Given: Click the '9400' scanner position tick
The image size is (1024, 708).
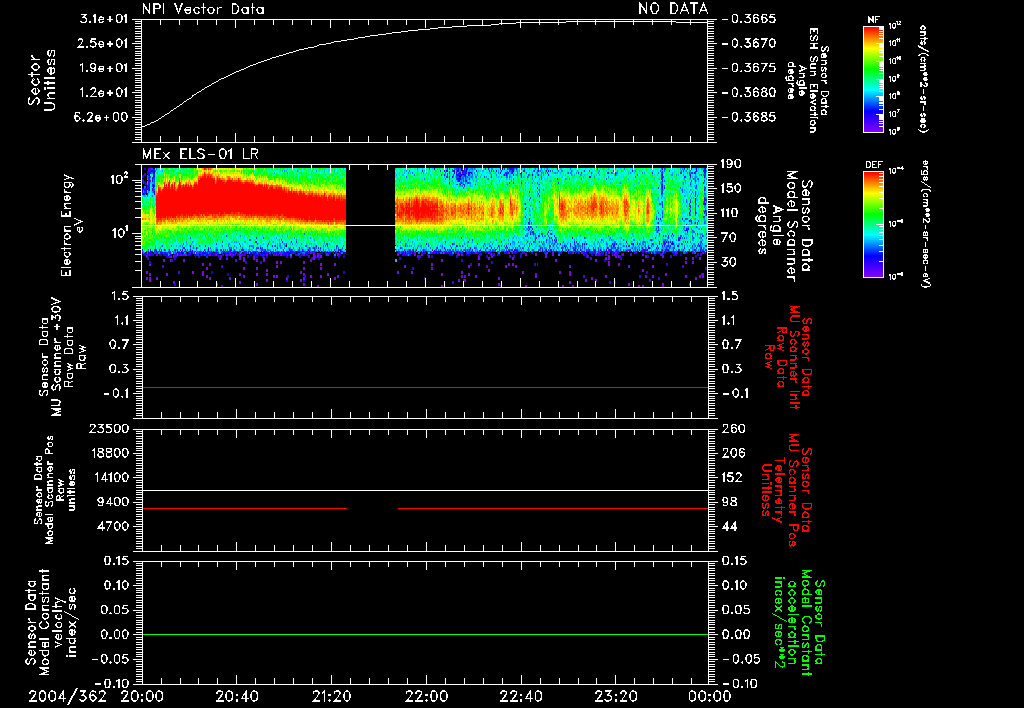Looking at the screenshot, I should point(112,502).
